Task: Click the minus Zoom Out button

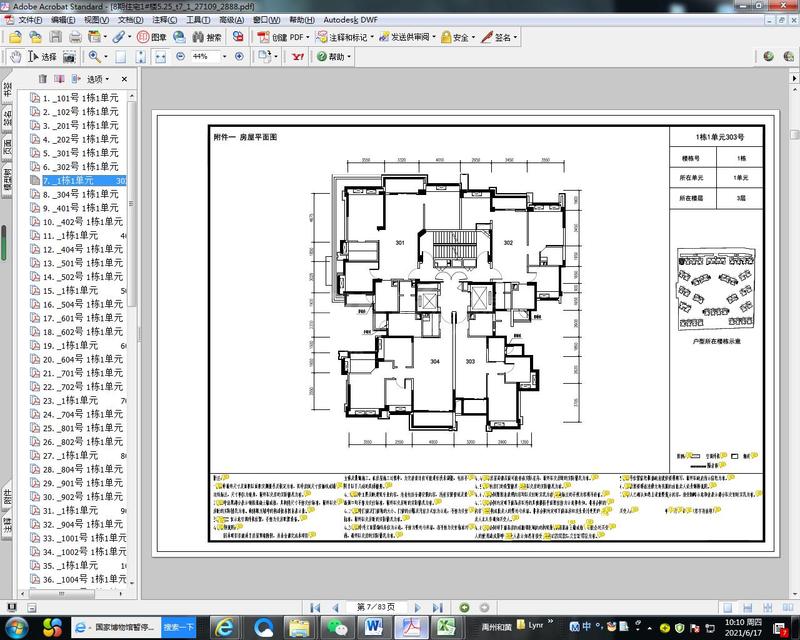Action: (180, 56)
